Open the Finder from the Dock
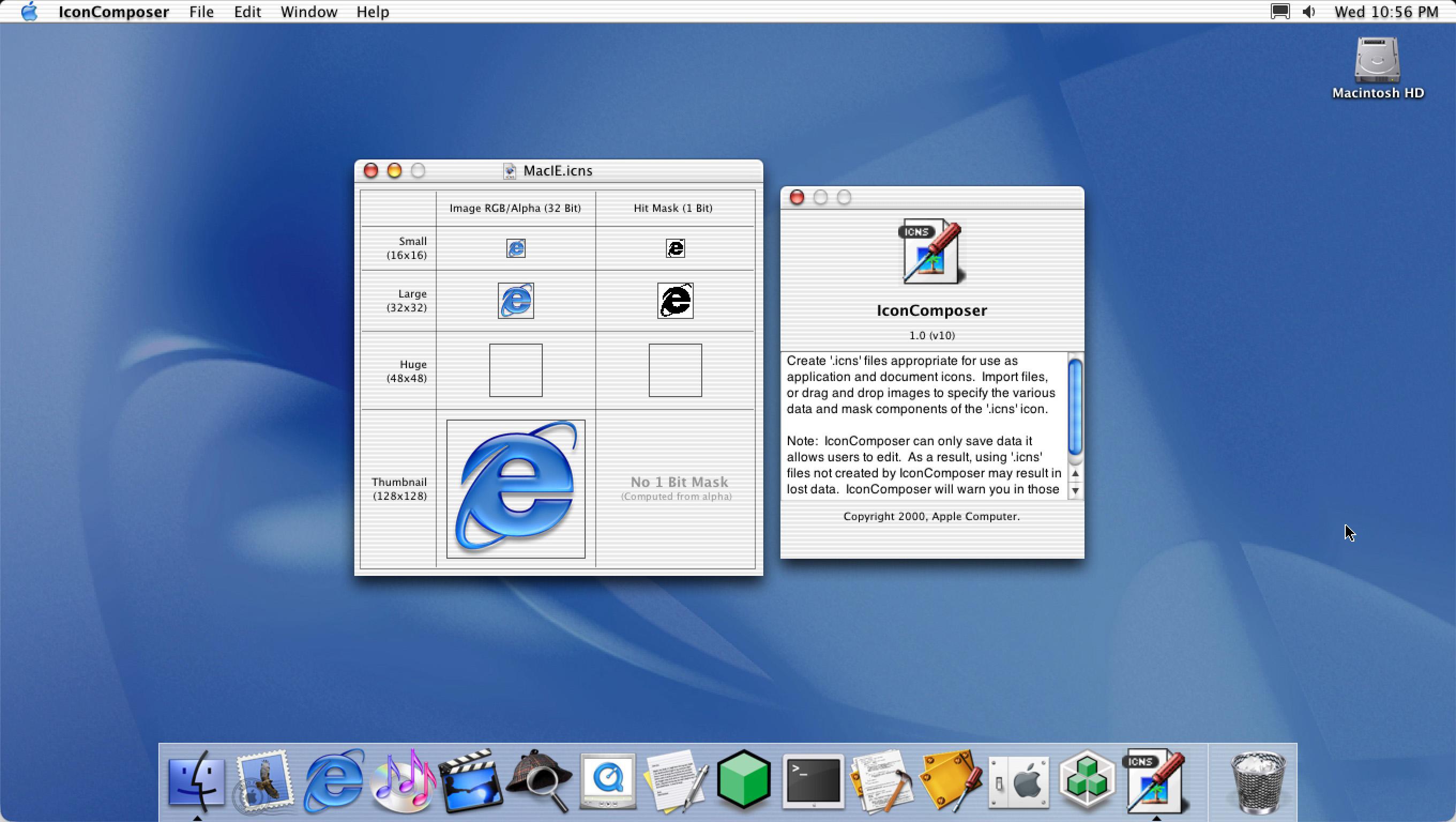1456x822 pixels. (196, 782)
